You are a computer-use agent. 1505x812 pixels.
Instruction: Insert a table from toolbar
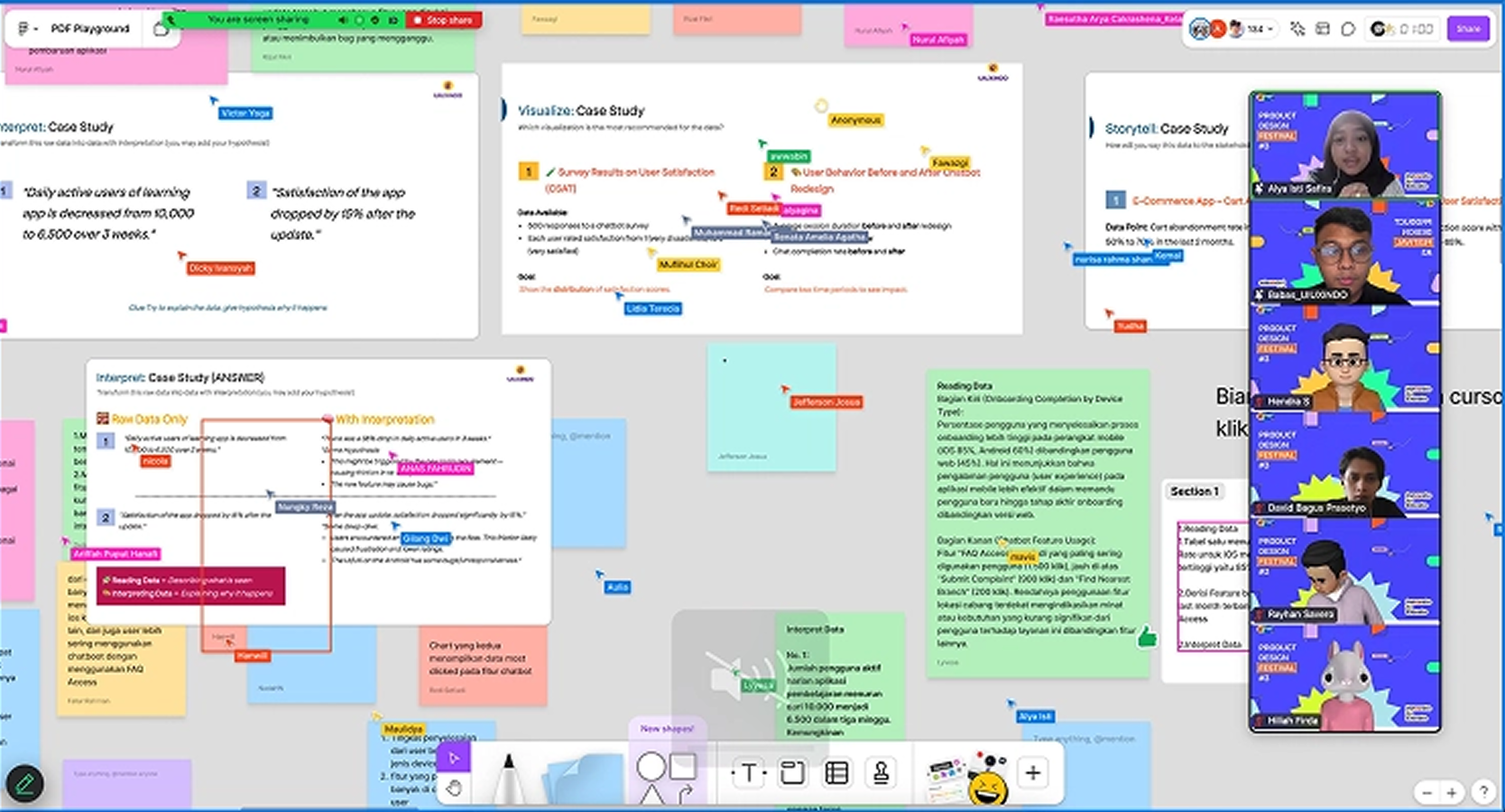[x=836, y=773]
